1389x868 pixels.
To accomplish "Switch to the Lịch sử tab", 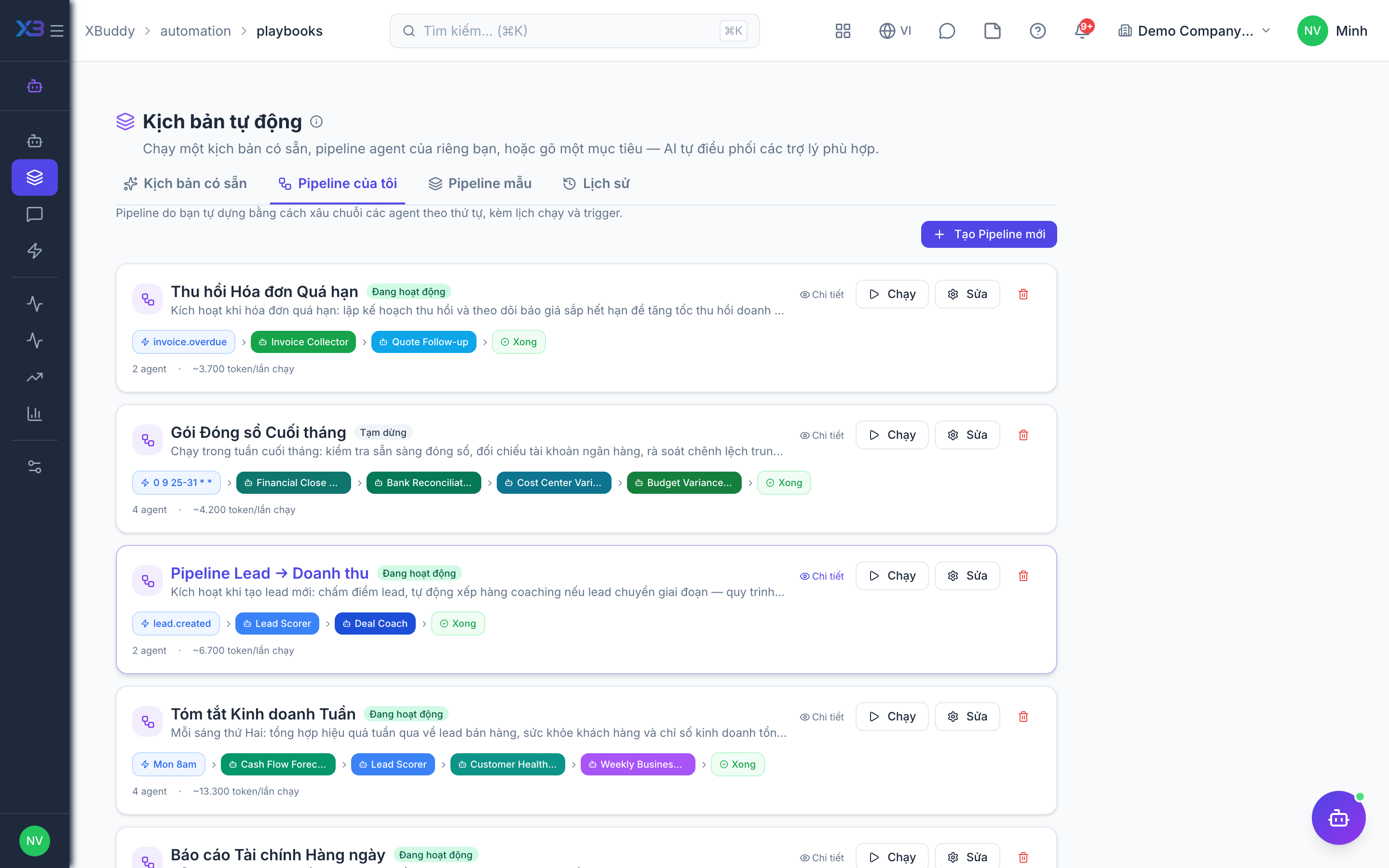I will [x=596, y=184].
